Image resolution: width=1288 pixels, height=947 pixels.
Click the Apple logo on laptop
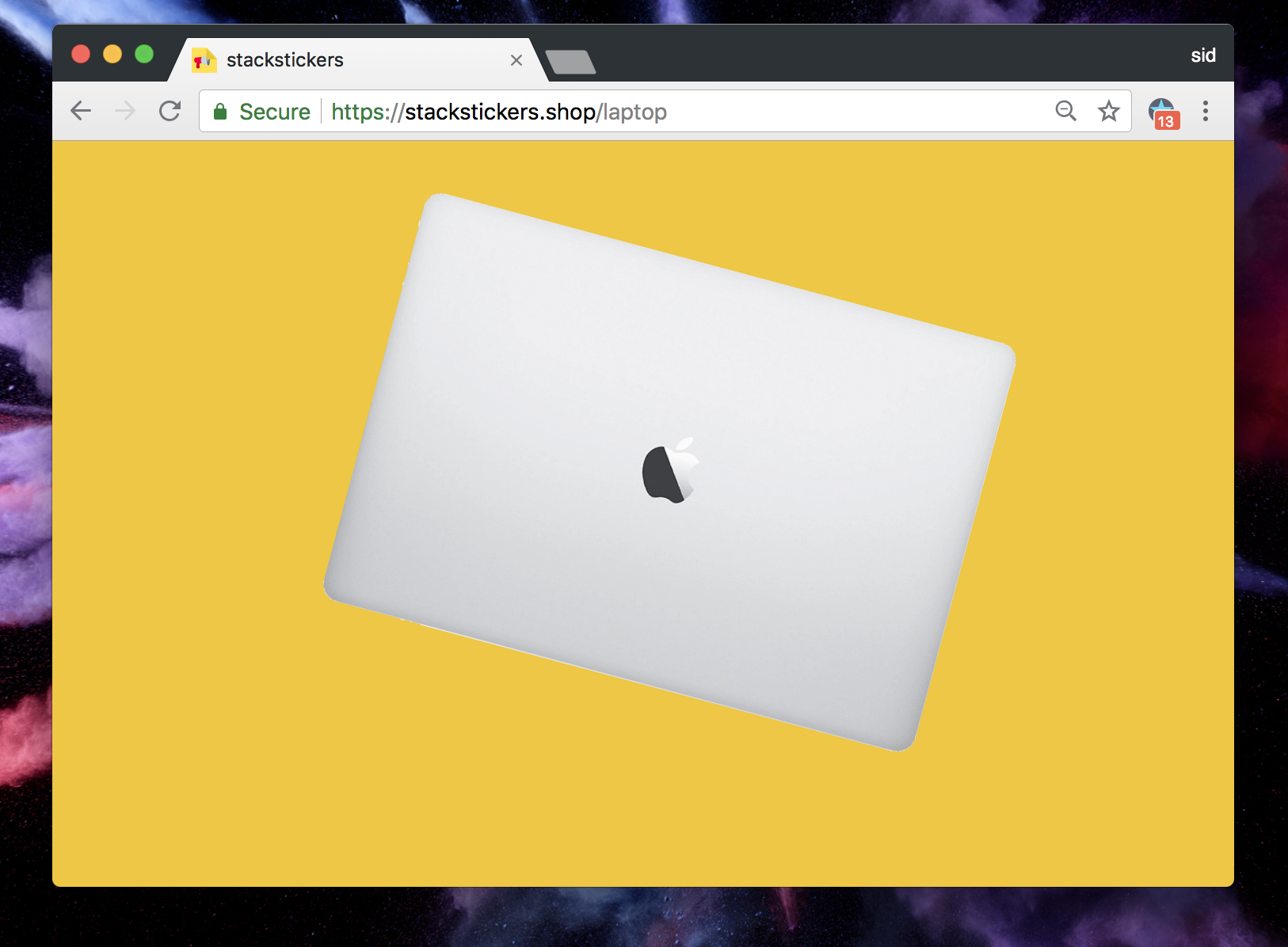click(x=670, y=470)
